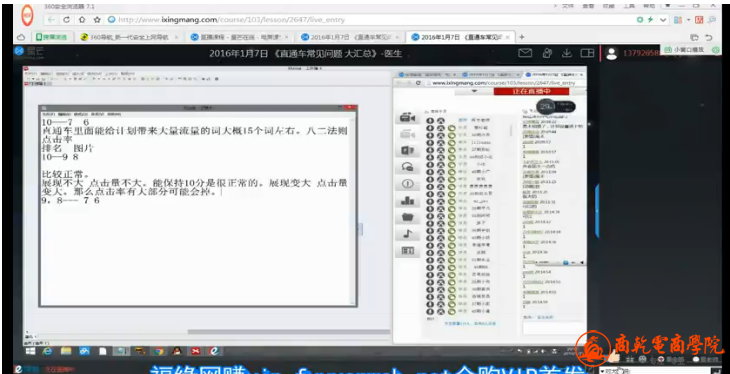Click the music note icon in sidebar
730x374 pixels.
click(407, 234)
